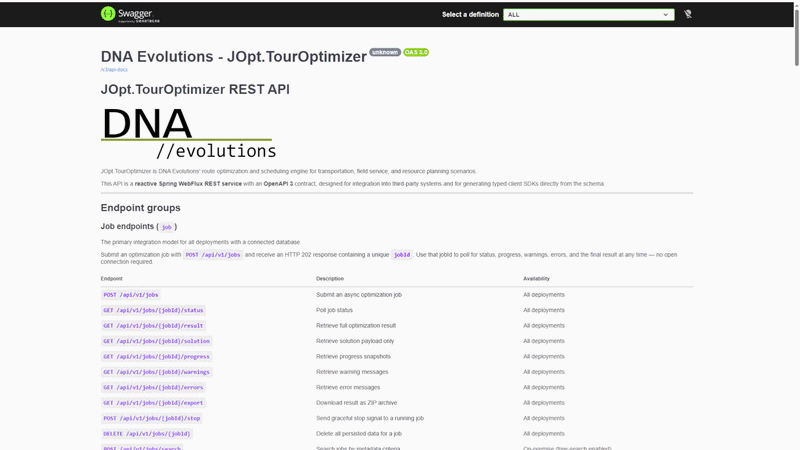Click 'GET /api/v1/jobs/{jobId}/errors' cell
800x450 pixels.
click(x=153, y=387)
